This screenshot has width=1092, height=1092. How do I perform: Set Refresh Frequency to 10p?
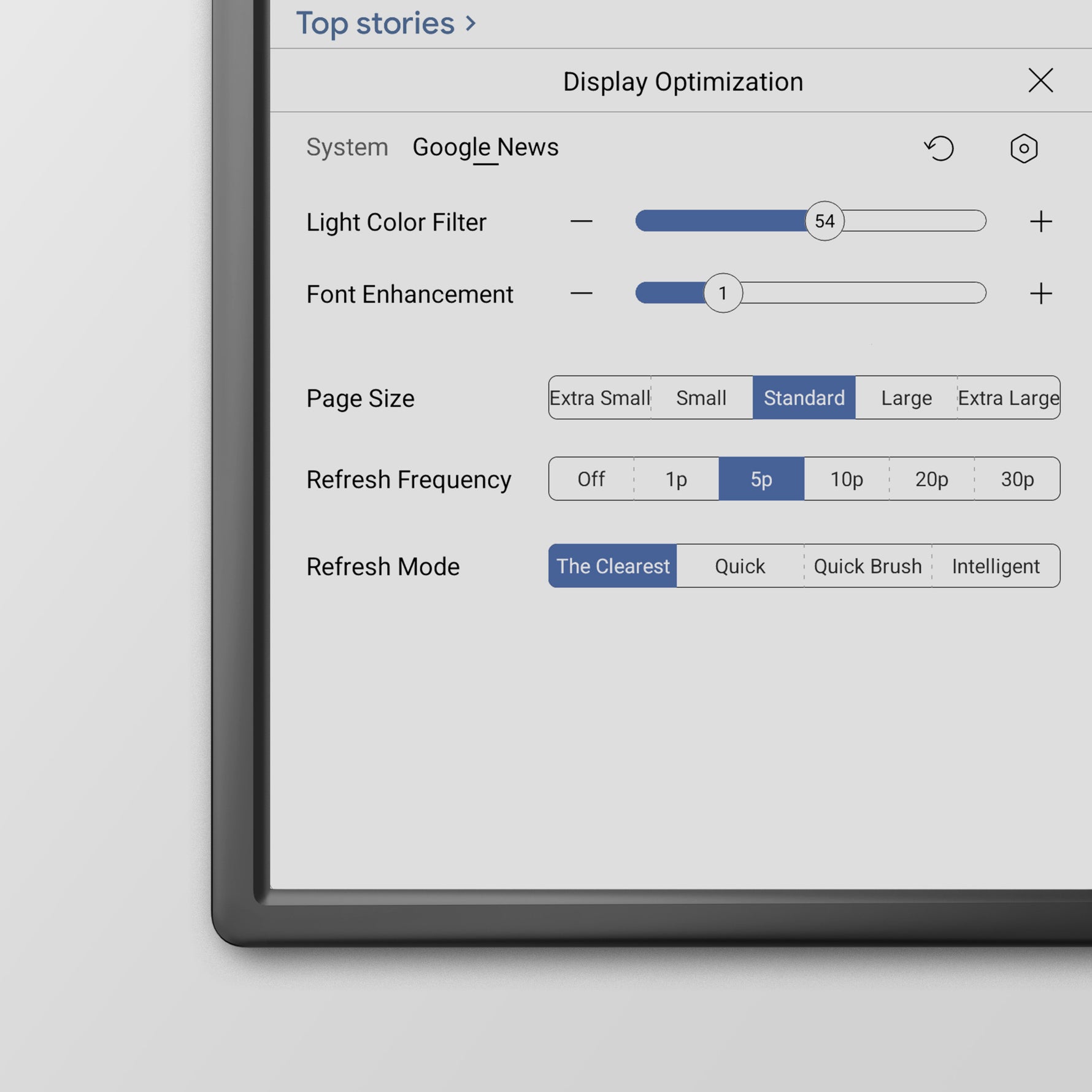[x=846, y=479]
